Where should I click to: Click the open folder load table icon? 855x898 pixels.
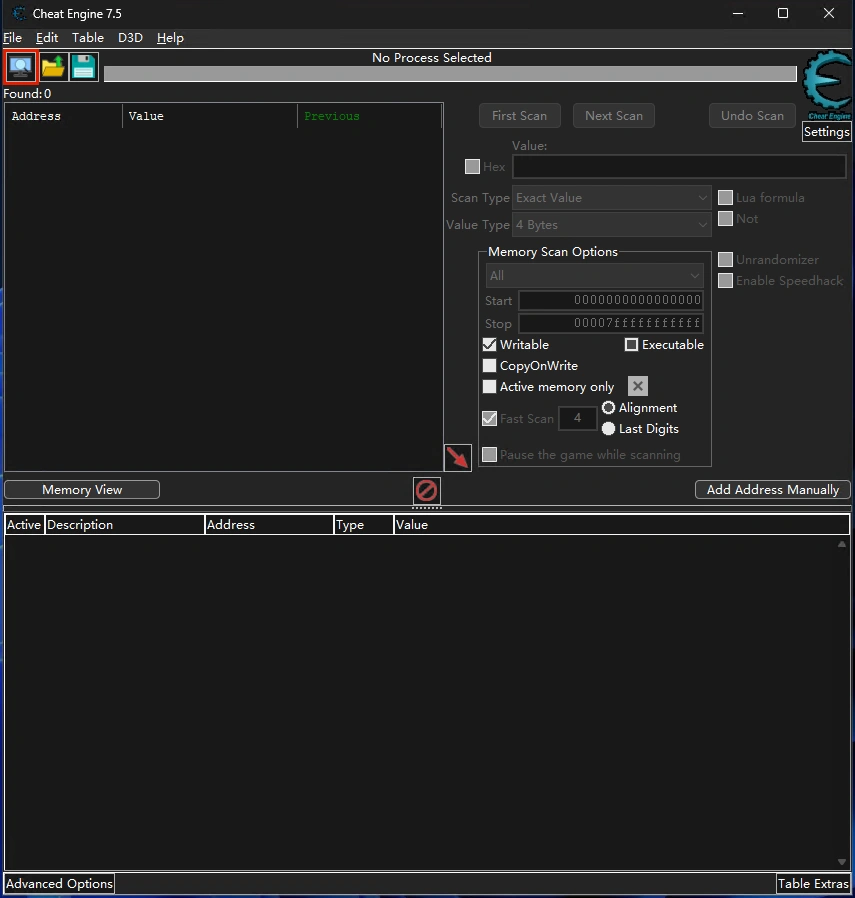coord(53,67)
